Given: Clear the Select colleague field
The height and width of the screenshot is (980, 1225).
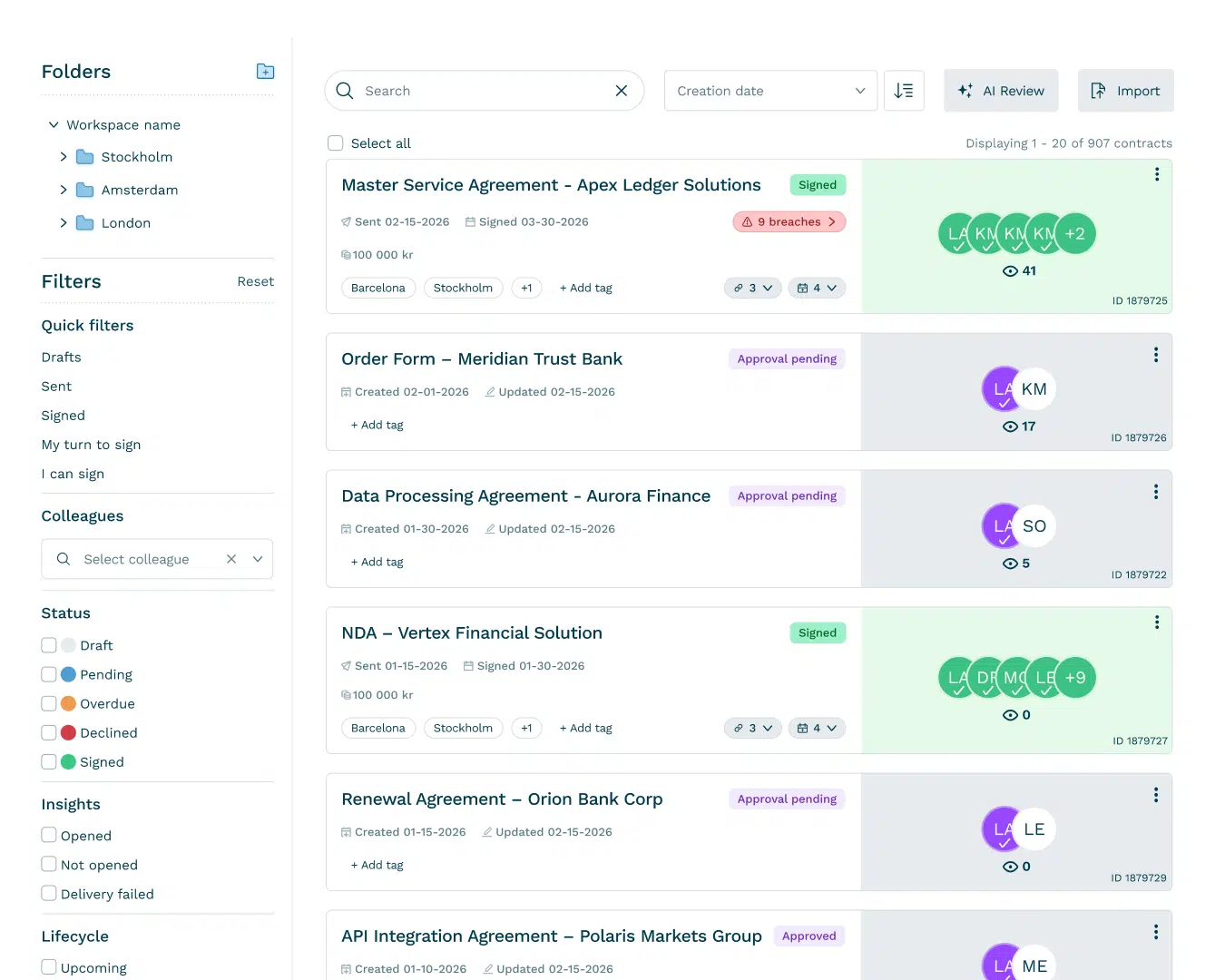Looking at the screenshot, I should tap(231, 559).
